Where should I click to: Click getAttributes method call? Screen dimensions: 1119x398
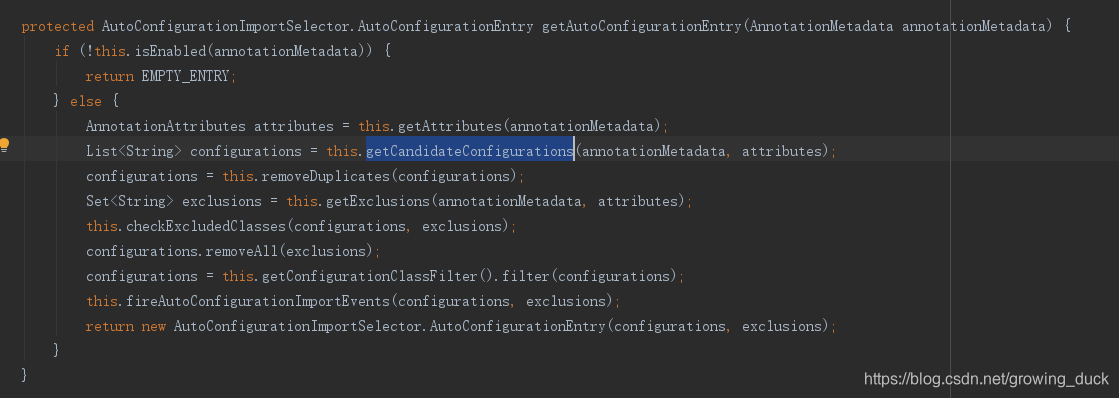pos(450,126)
